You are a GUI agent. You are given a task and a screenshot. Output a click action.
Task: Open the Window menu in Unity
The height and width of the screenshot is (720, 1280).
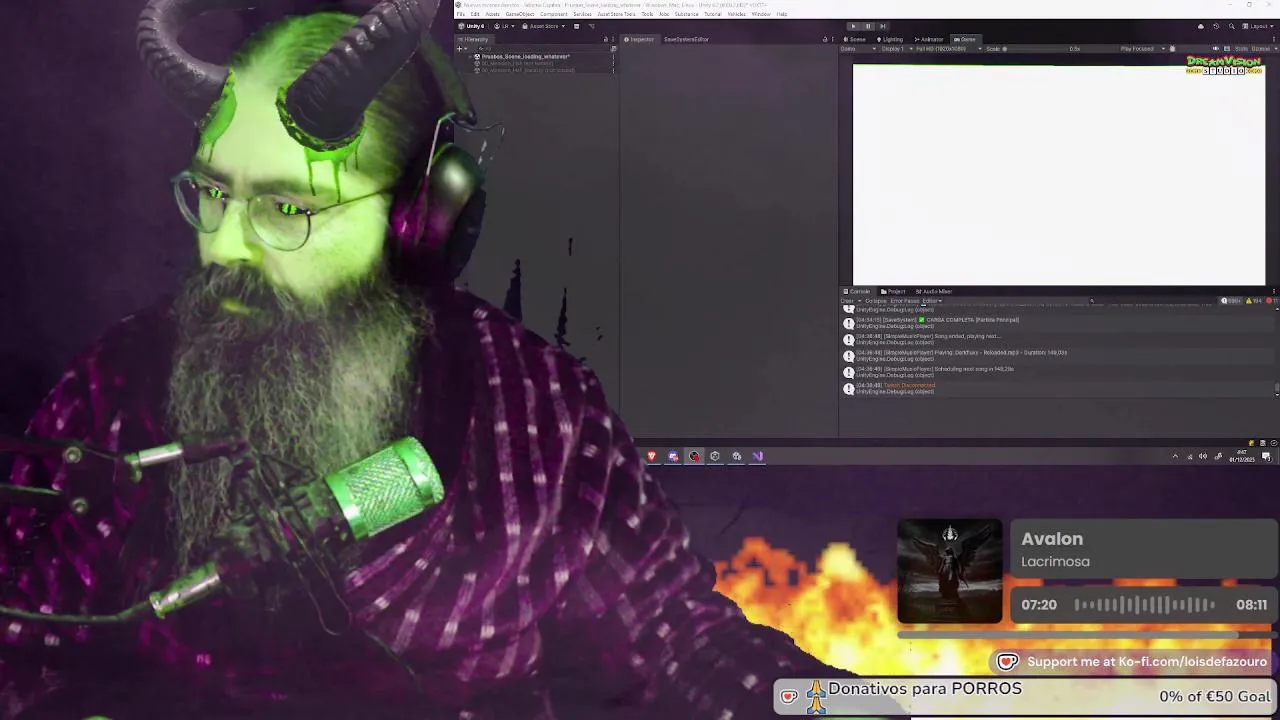point(761,14)
